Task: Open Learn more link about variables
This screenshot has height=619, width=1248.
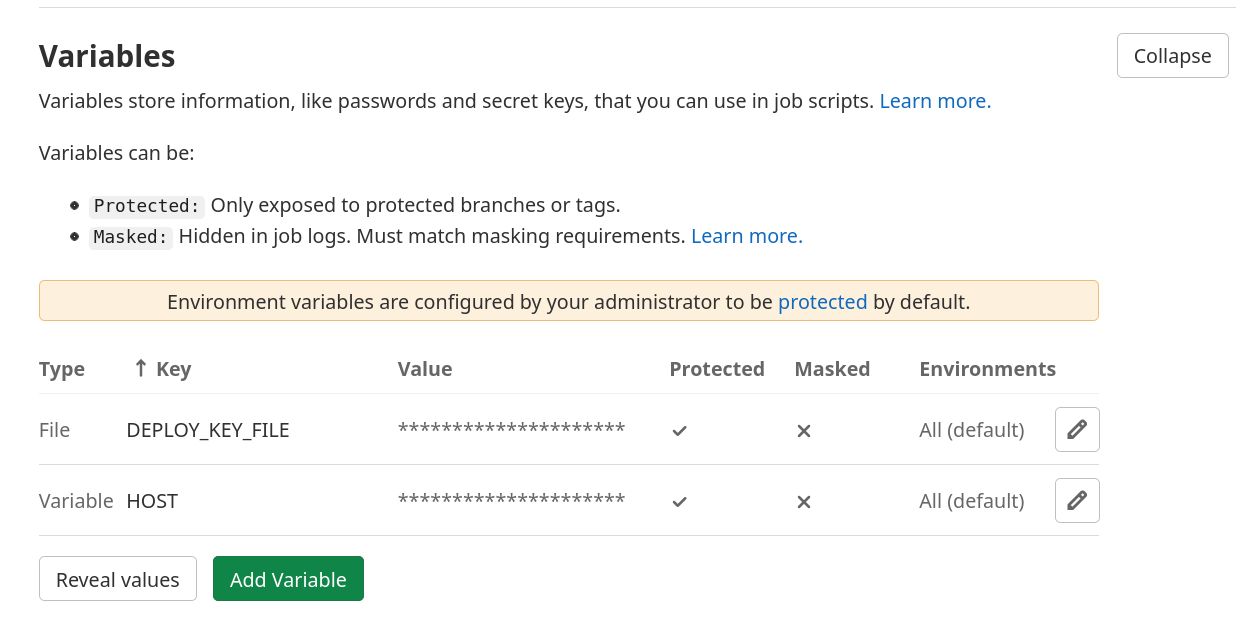Action: [935, 101]
